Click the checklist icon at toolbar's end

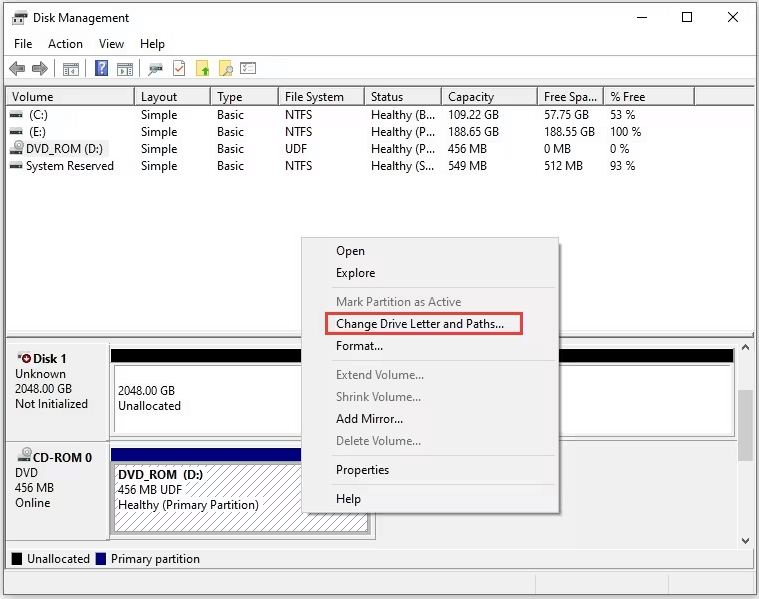(249, 69)
